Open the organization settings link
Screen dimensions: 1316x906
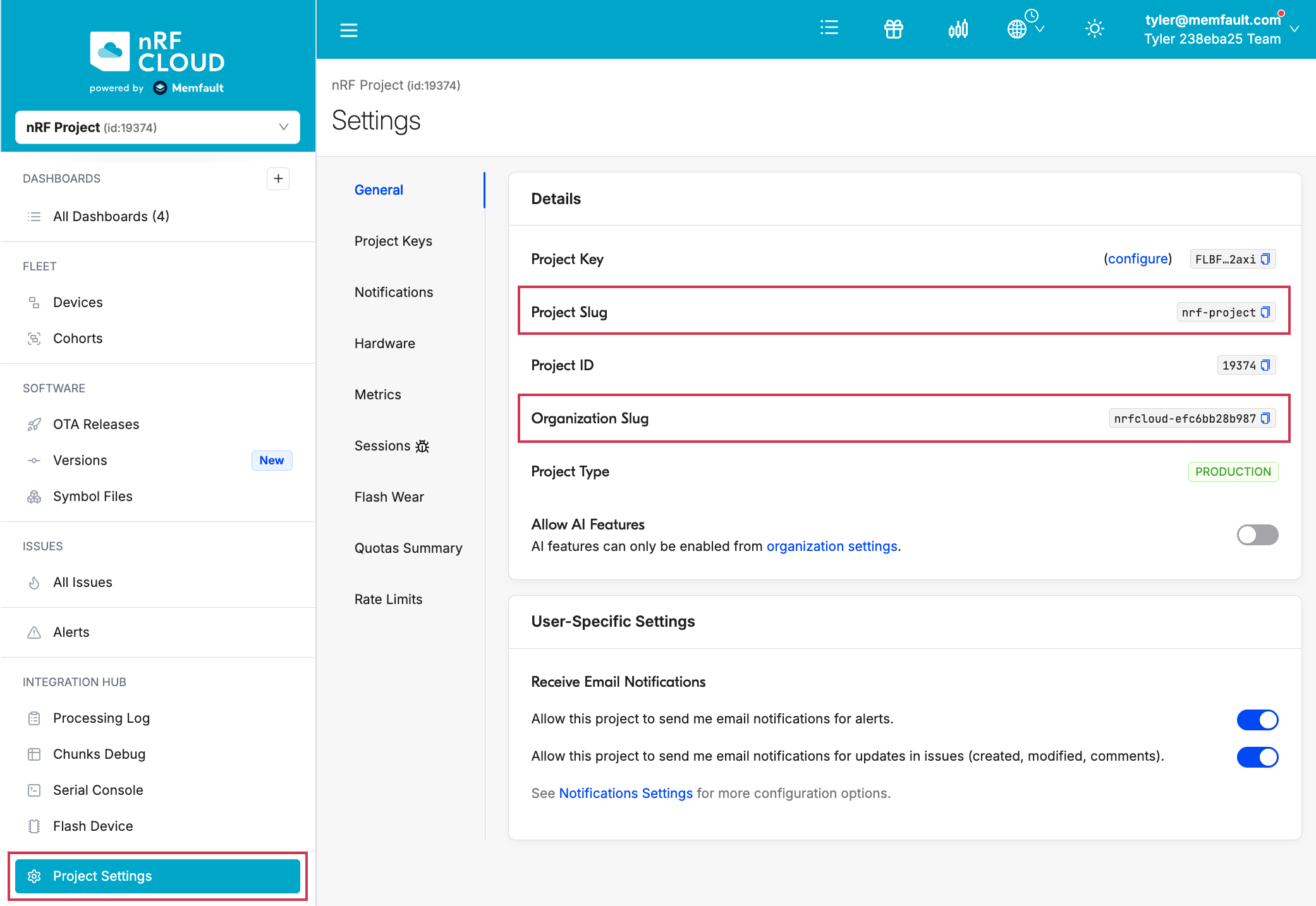click(832, 546)
